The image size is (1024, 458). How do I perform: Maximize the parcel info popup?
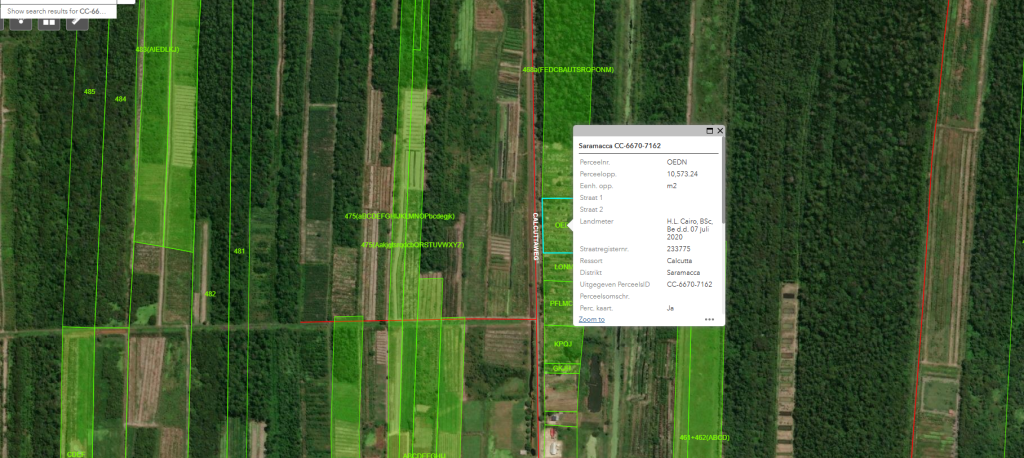coord(709,131)
